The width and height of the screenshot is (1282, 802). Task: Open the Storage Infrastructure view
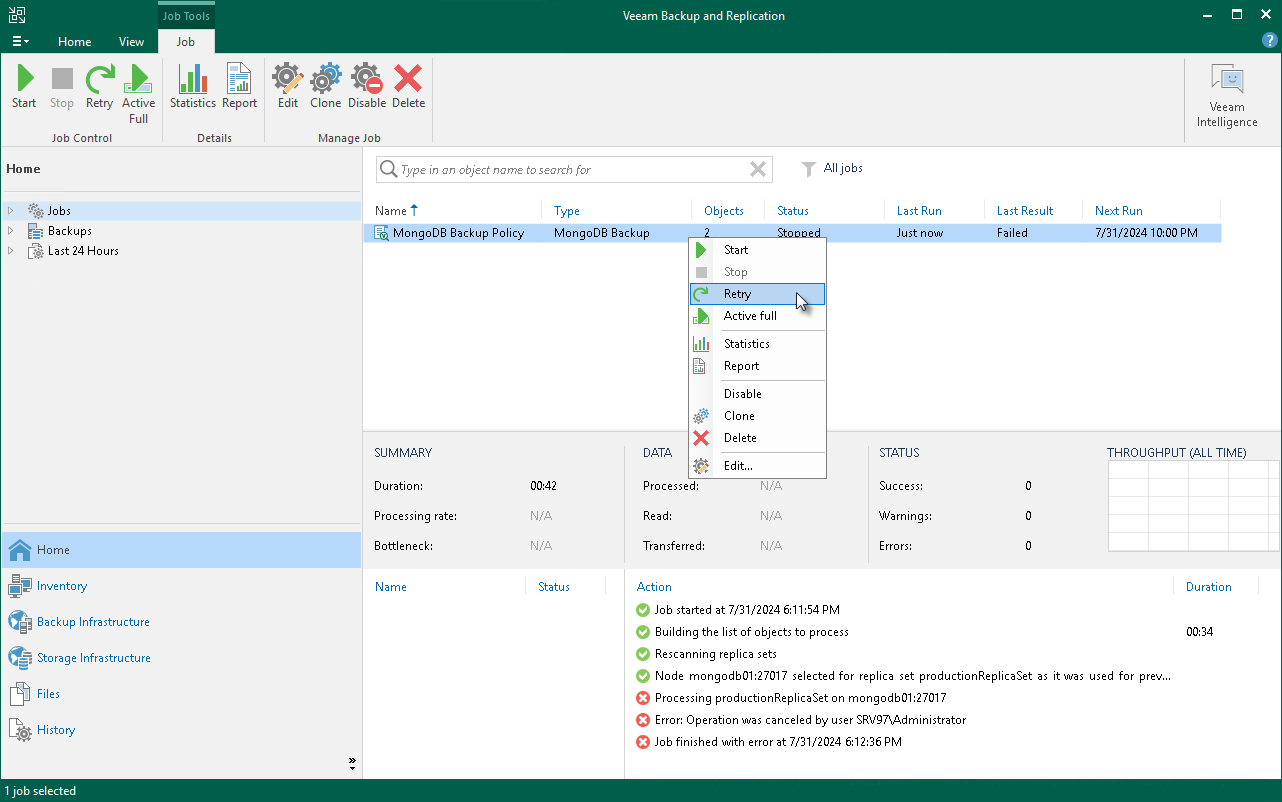[181, 658]
